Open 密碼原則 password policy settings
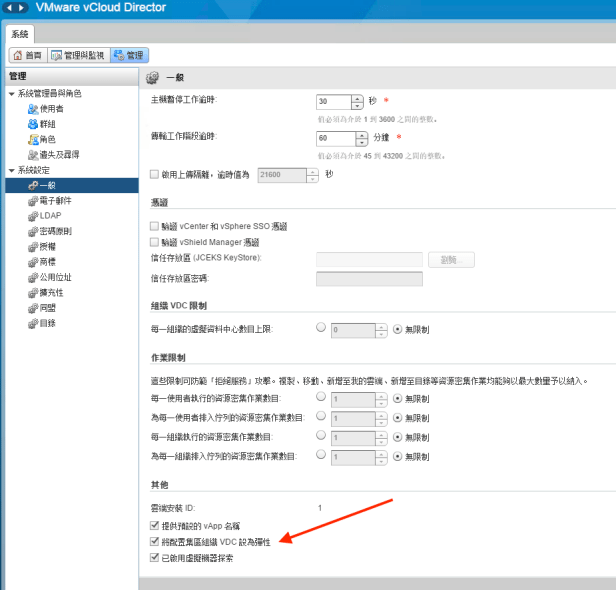This screenshot has height=590, width=616. pyautogui.click(x=55, y=231)
